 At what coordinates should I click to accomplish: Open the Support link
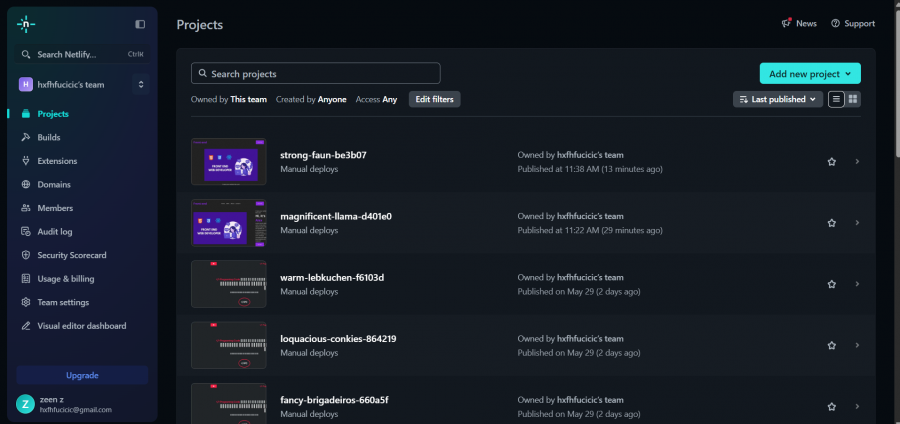(x=853, y=24)
